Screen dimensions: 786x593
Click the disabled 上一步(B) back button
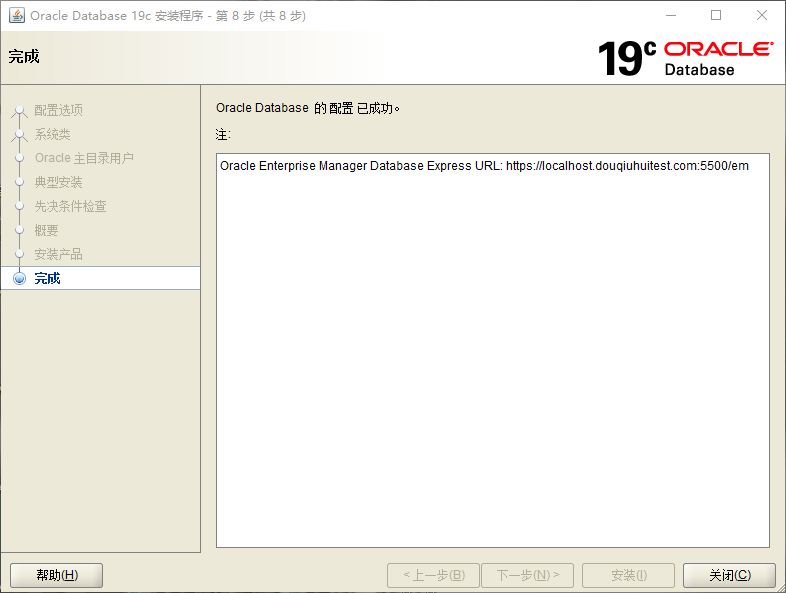click(433, 575)
